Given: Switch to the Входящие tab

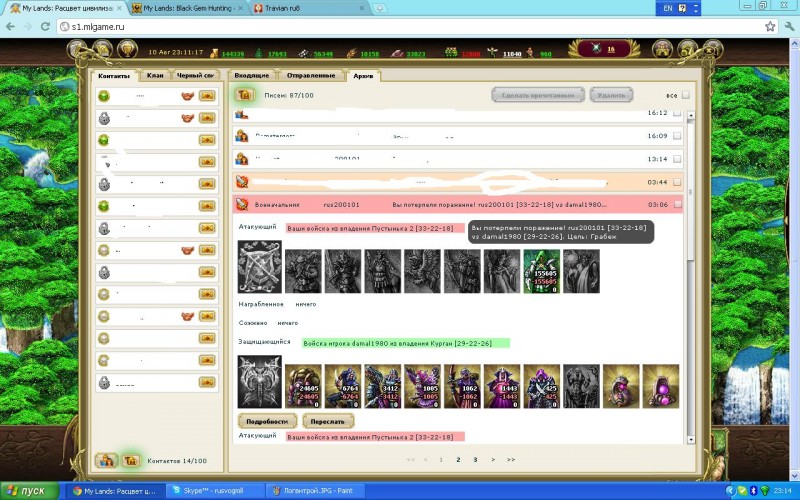Looking at the screenshot, I should 252,75.
